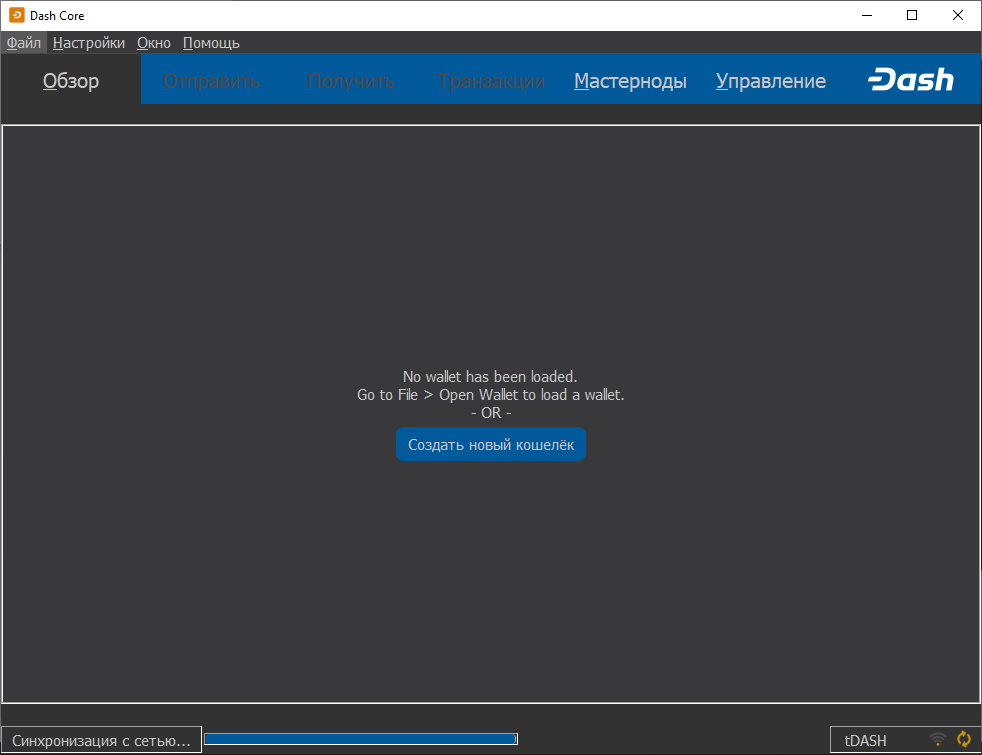Click the Синхронизация с сетью status text
The image size is (982, 755).
coord(101,741)
